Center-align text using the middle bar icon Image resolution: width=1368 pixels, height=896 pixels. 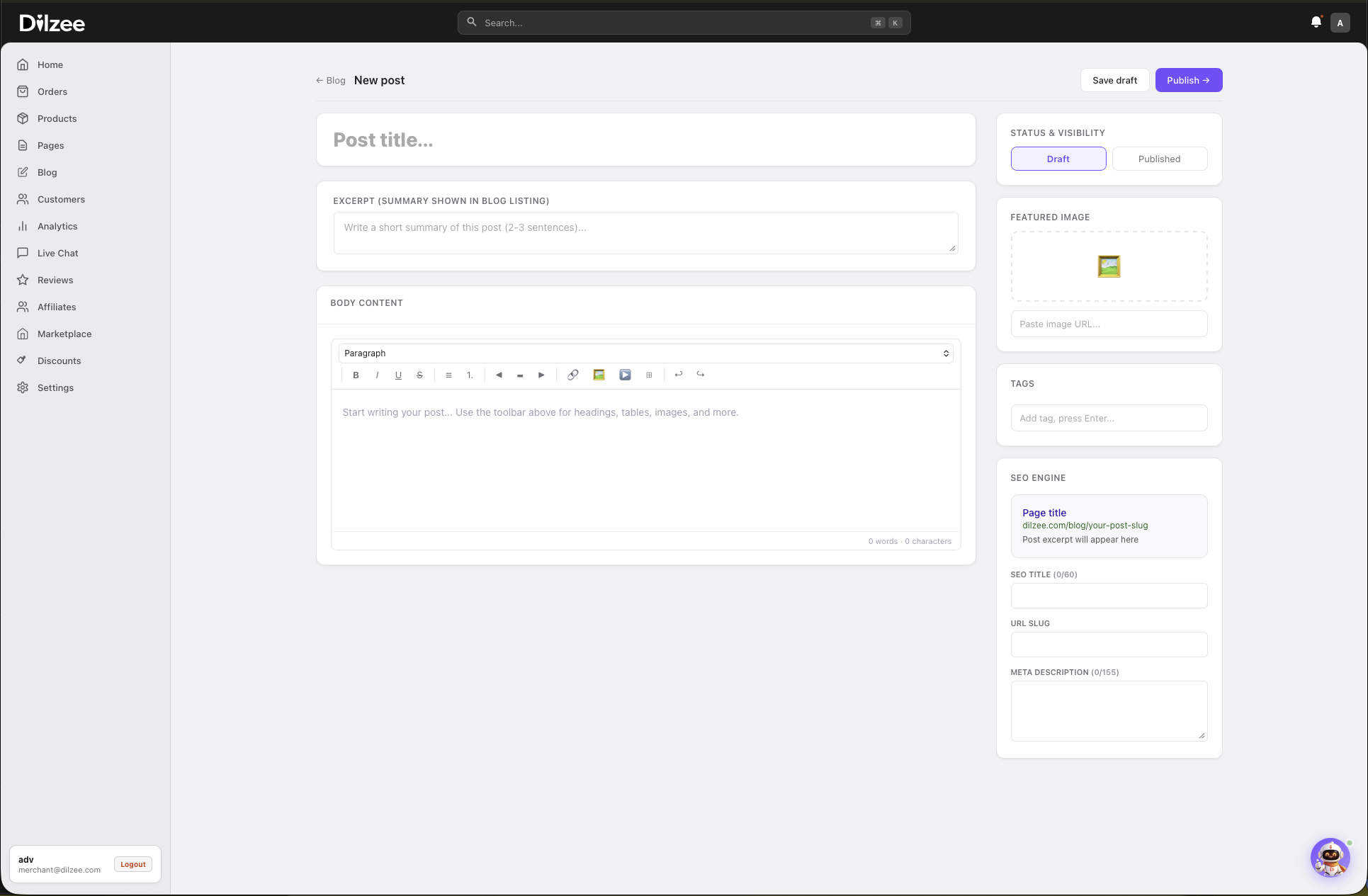tap(520, 375)
